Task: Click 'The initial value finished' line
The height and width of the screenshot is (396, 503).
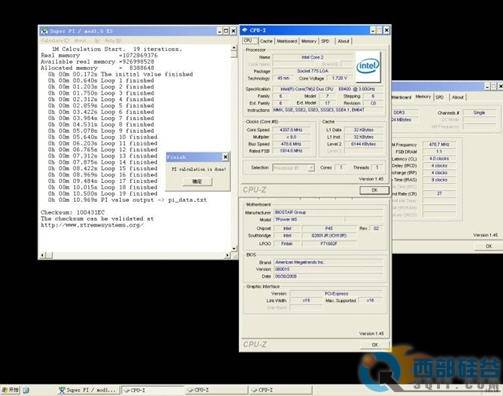Action: (120, 74)
